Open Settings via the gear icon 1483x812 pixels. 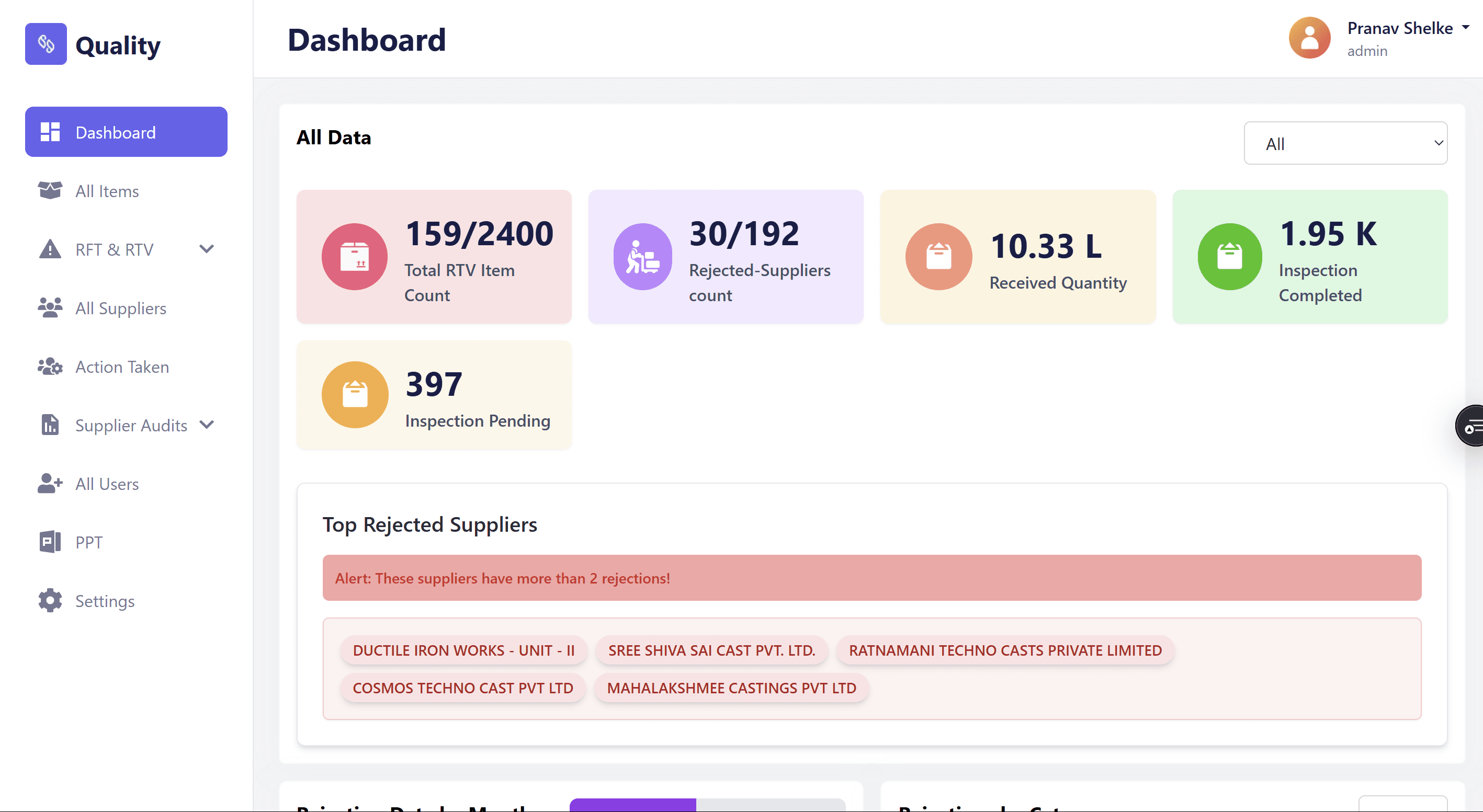point(50,600)
